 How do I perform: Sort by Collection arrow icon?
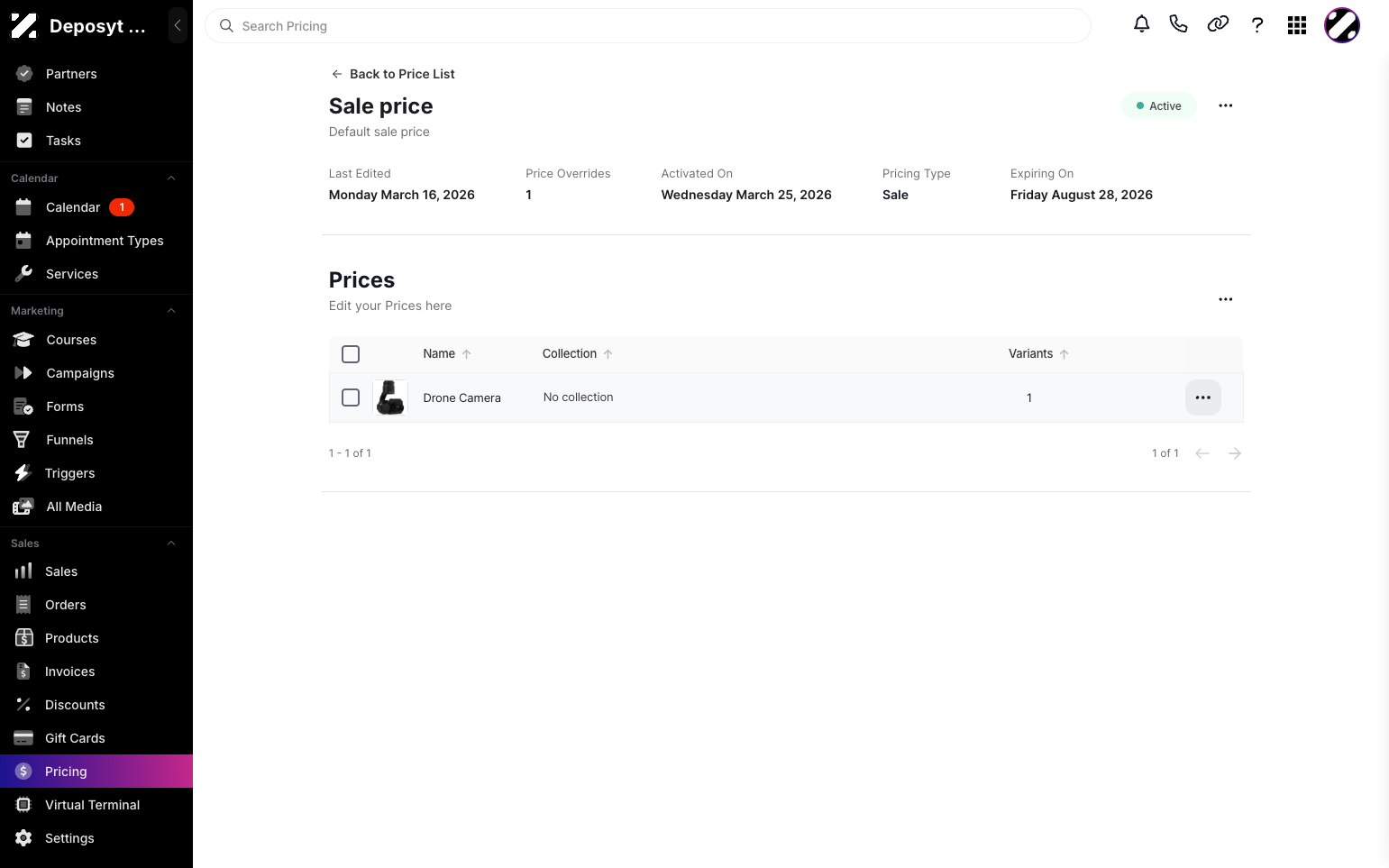tap(608, 354)
